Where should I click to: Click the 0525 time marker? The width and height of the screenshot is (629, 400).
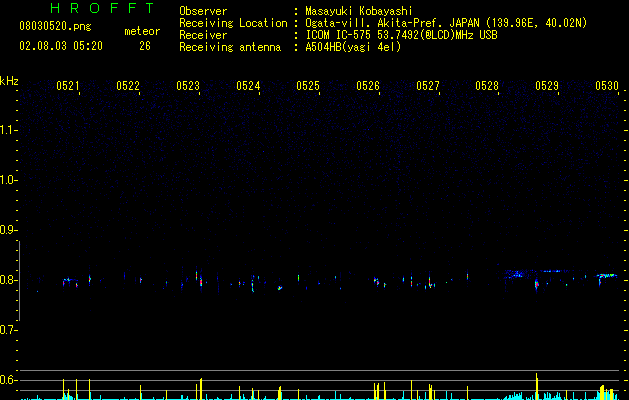pyautogui.click(x=308, y=86)
